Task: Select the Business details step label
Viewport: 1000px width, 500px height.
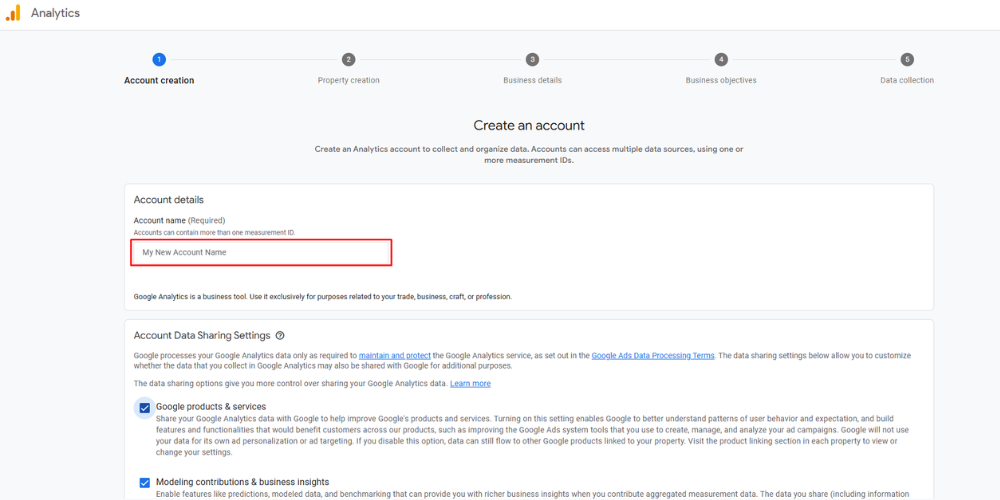Action: 532,80
